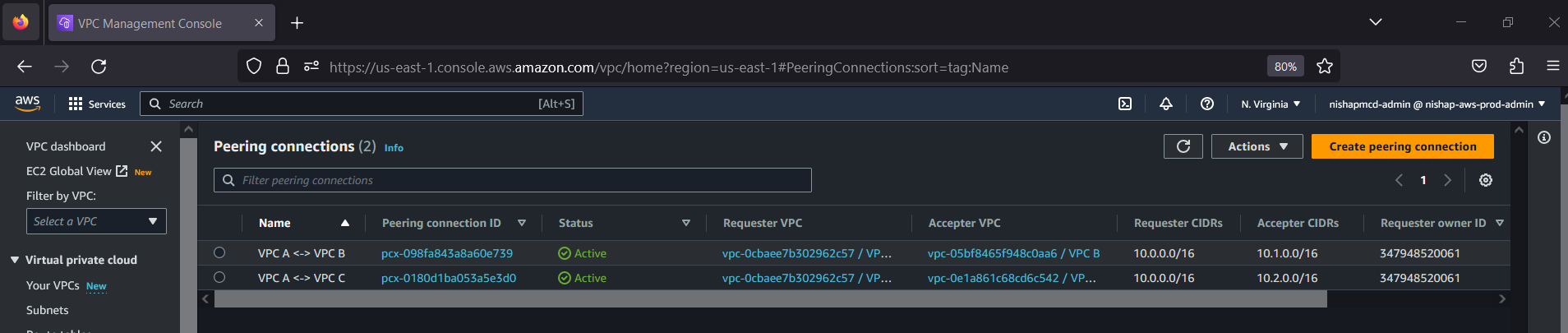
Task: Bookmark this page with the star icon
Action: coord(1325,67)
